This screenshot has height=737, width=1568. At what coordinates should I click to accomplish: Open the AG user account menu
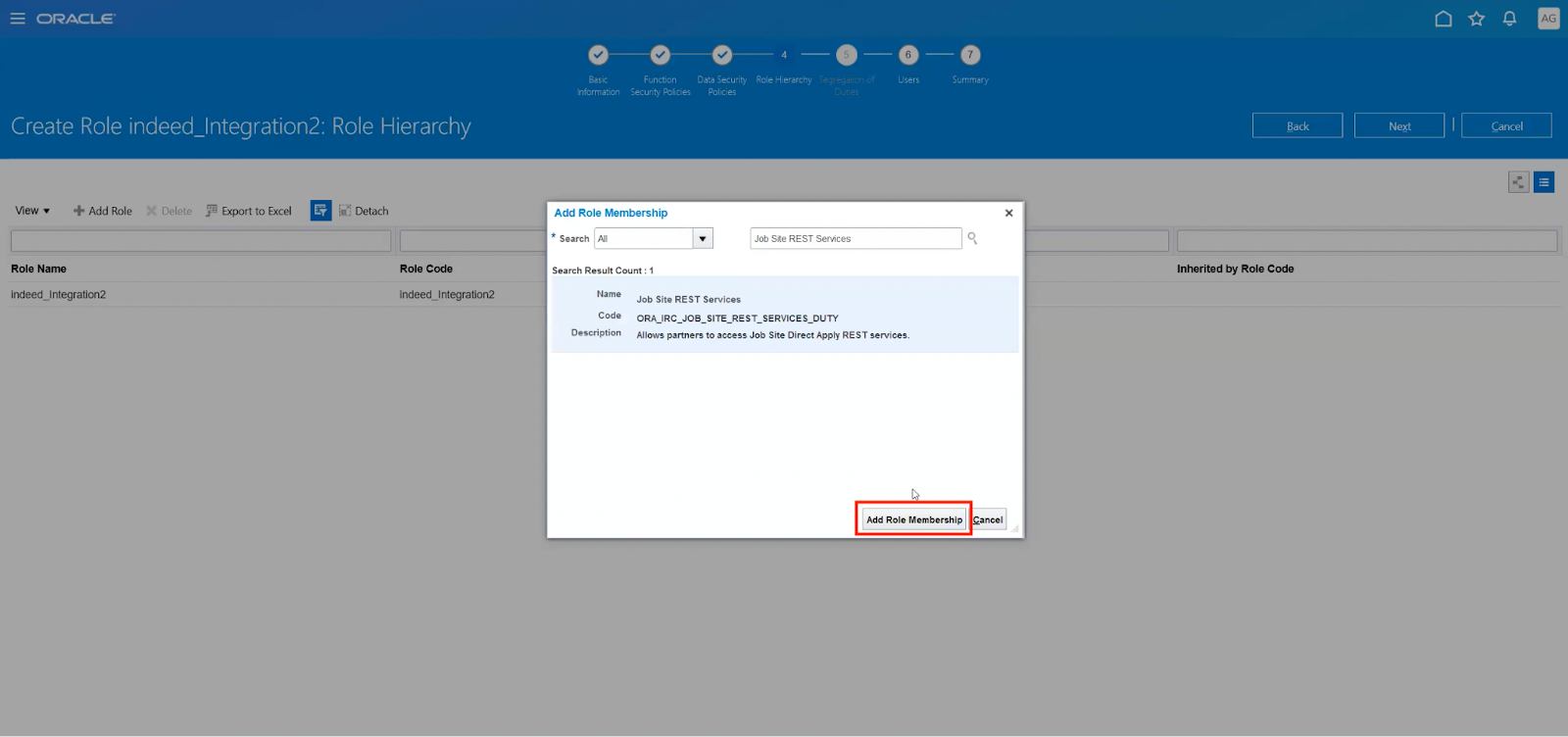[1548, 19]
